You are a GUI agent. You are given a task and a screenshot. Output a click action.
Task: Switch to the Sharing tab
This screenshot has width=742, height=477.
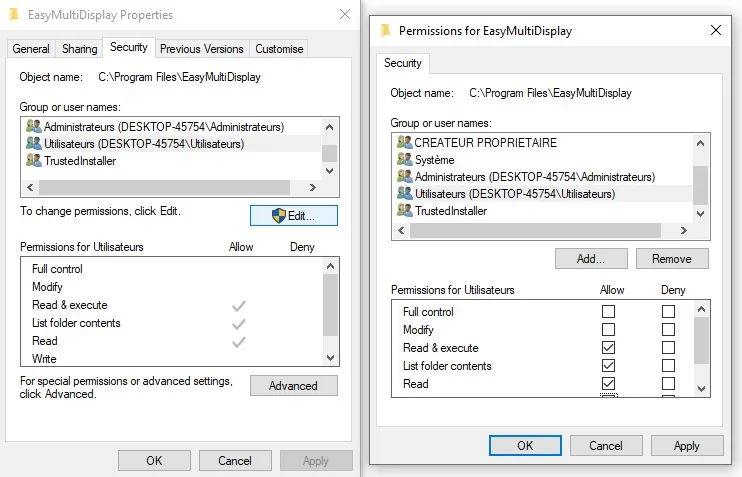(x=80, y=49)
